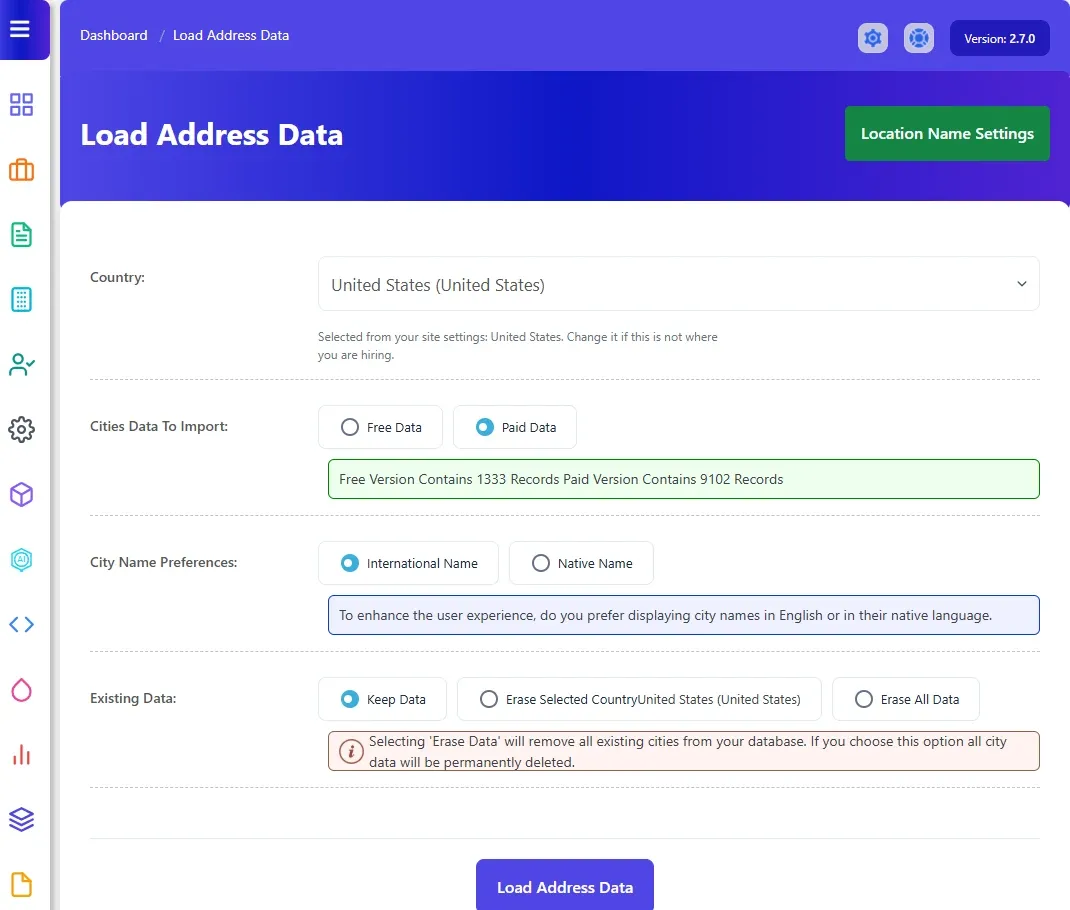Click the 'Load Address Data' page heading
The width and height of the screenshot is (1070, 910).
coord(212,134)
